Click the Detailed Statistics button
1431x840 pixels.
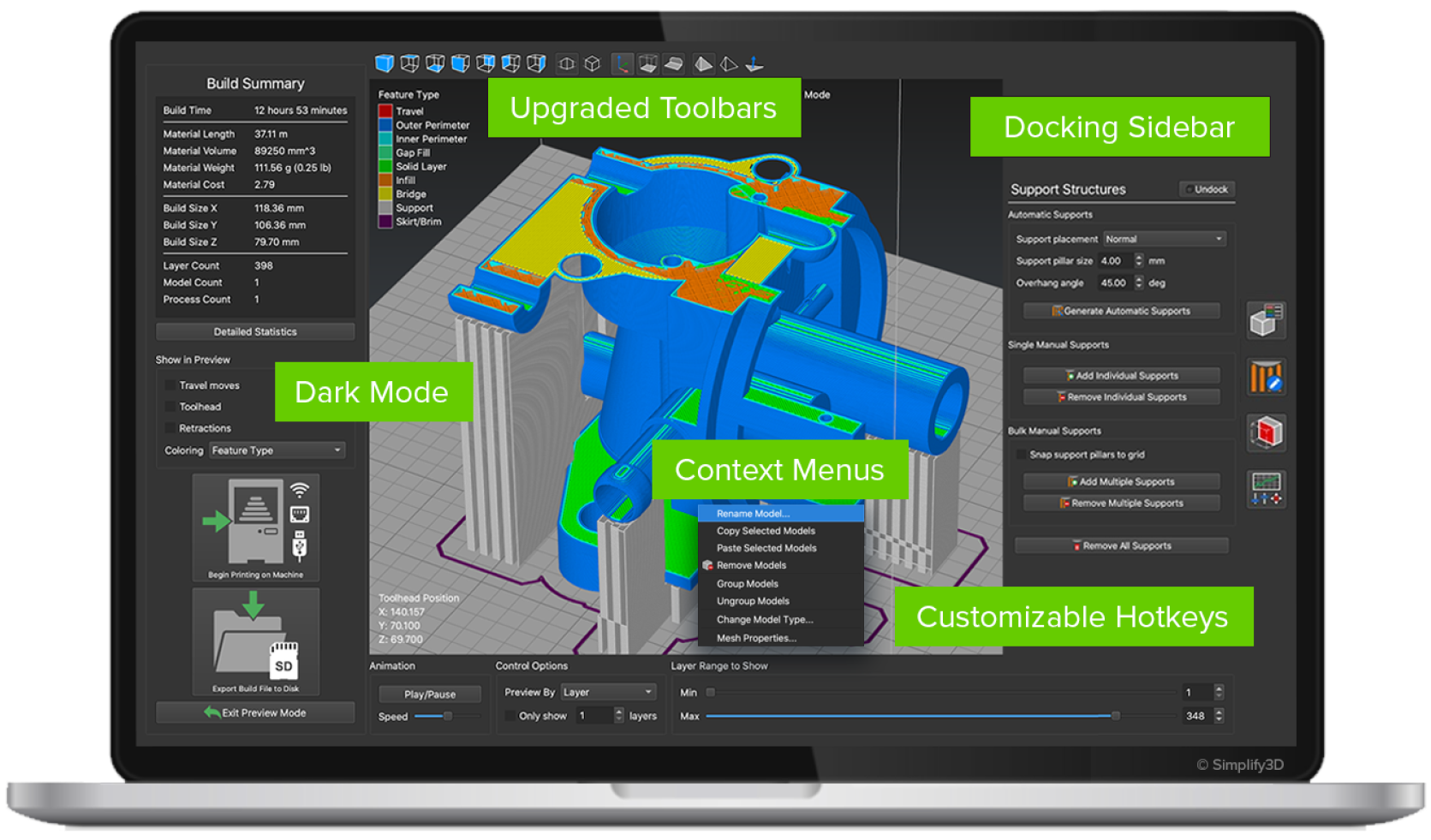(255, 331)
